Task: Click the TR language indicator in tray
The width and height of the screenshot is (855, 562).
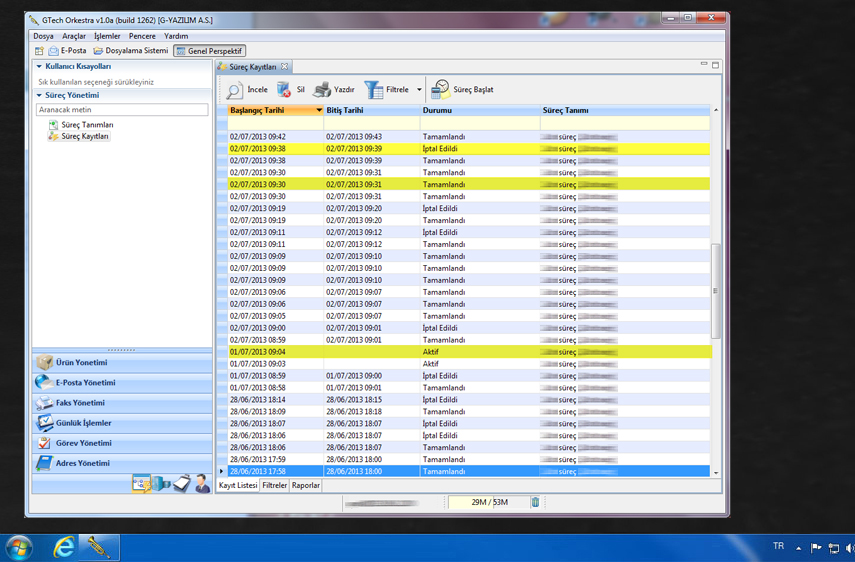Action: (779, 546)
